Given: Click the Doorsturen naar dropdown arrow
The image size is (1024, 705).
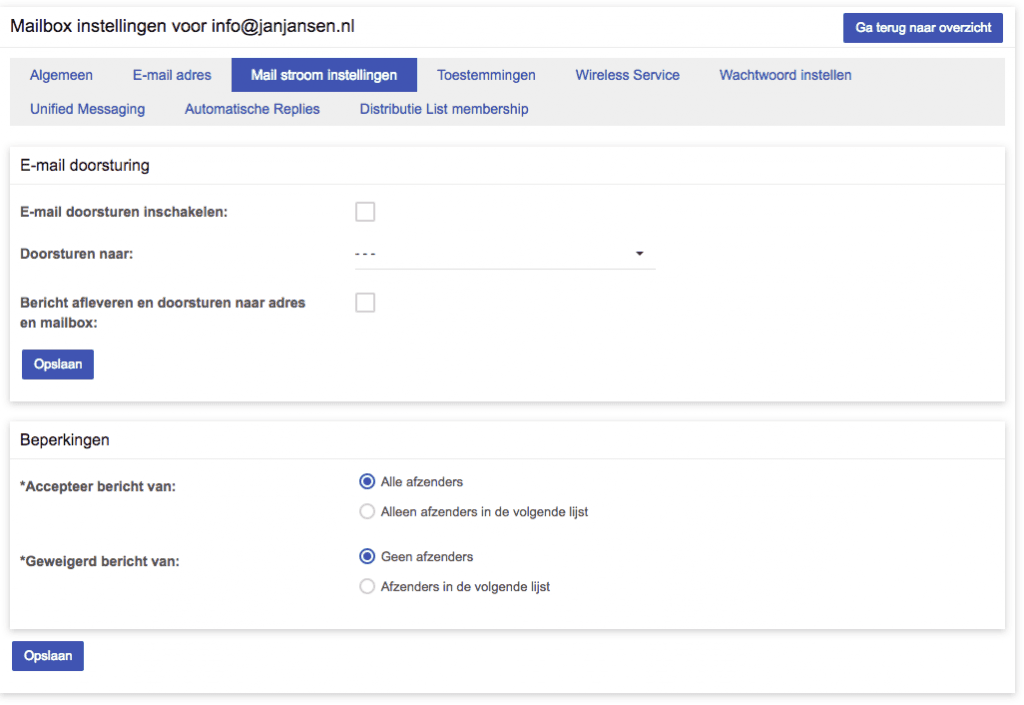Looking at the screenshot, I should click(x=640, y=254).
